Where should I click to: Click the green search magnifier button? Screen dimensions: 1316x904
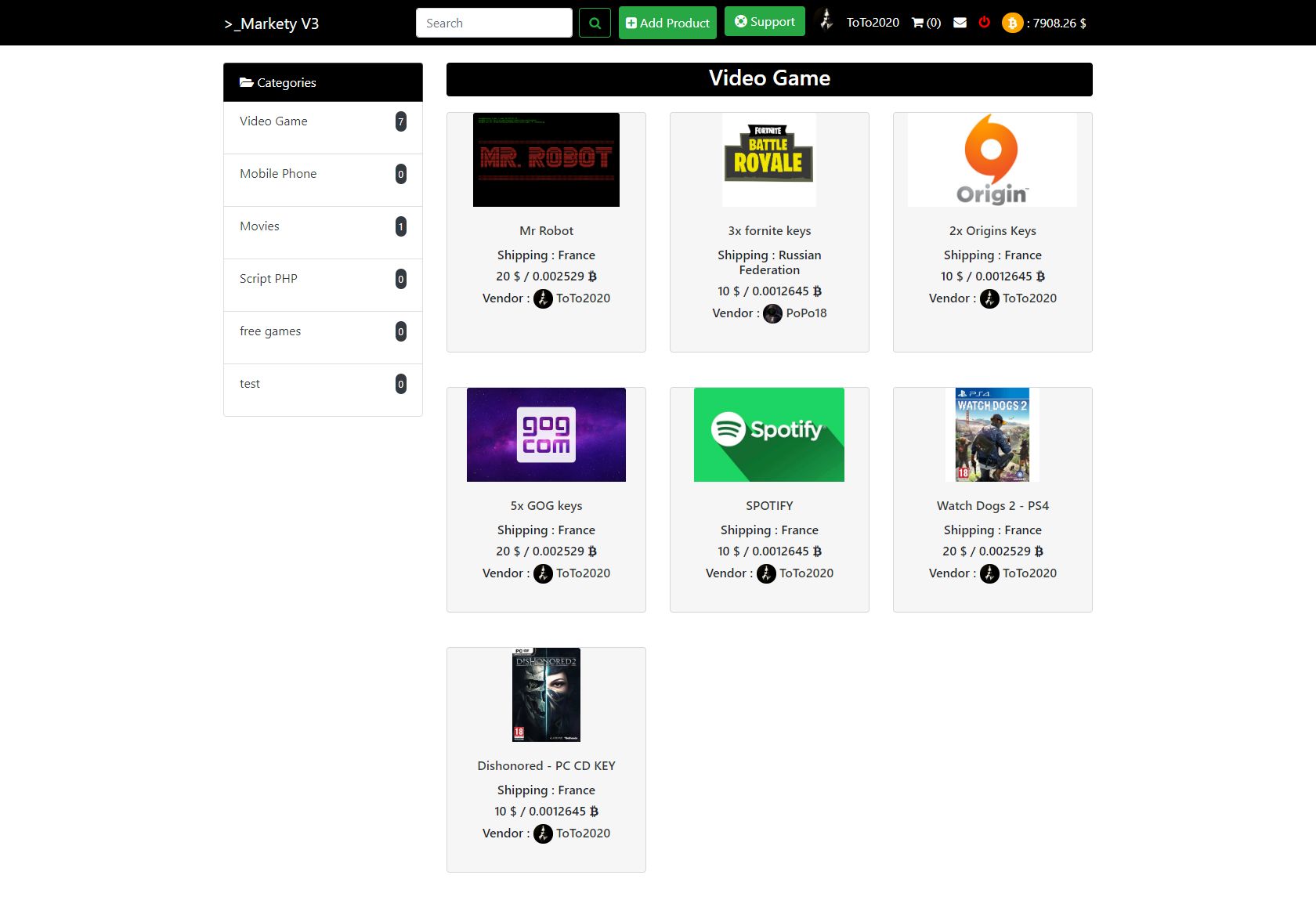(x=595, y=23)
